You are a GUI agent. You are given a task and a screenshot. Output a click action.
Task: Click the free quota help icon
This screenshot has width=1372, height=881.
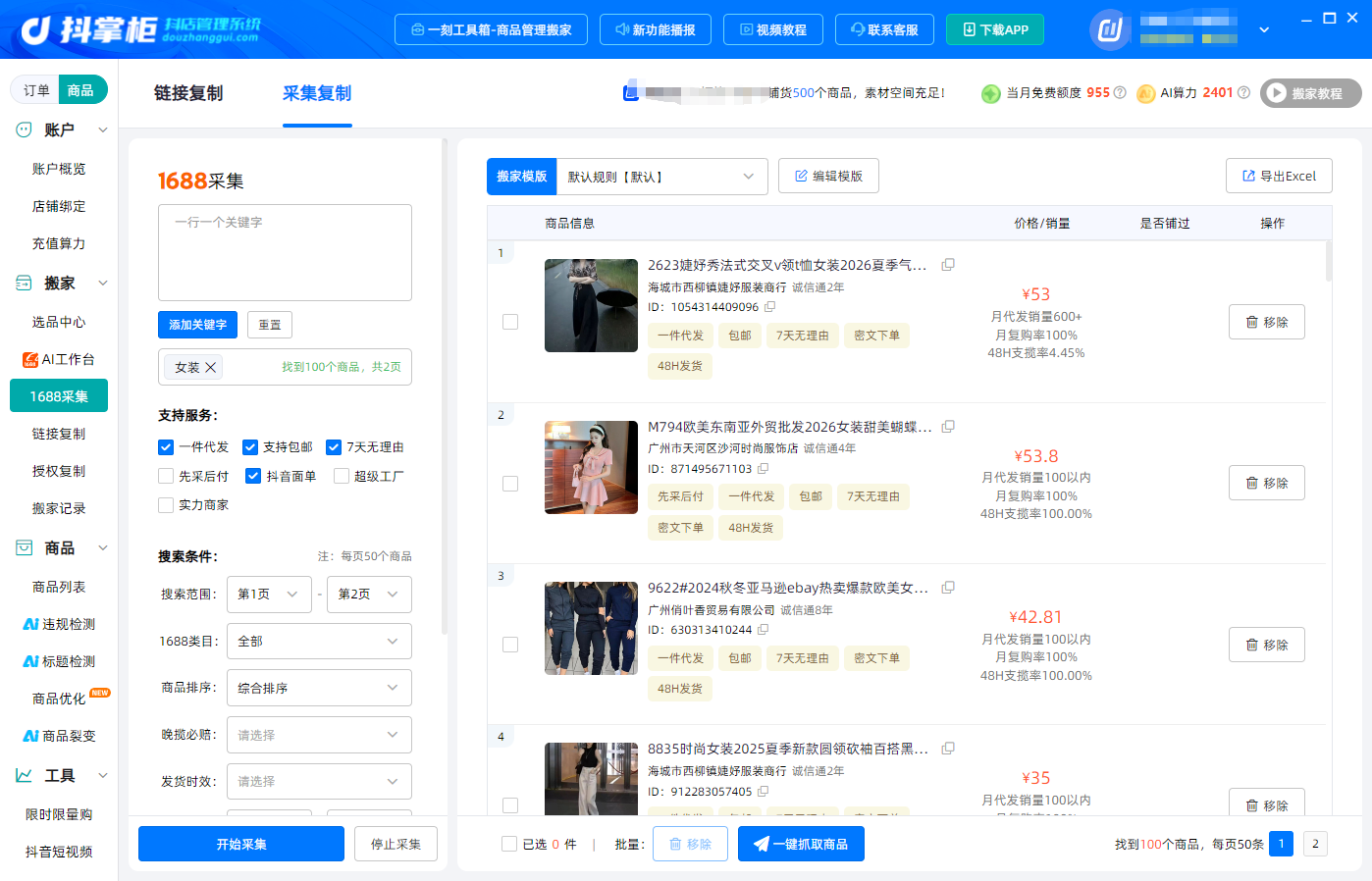[1120, 92]
